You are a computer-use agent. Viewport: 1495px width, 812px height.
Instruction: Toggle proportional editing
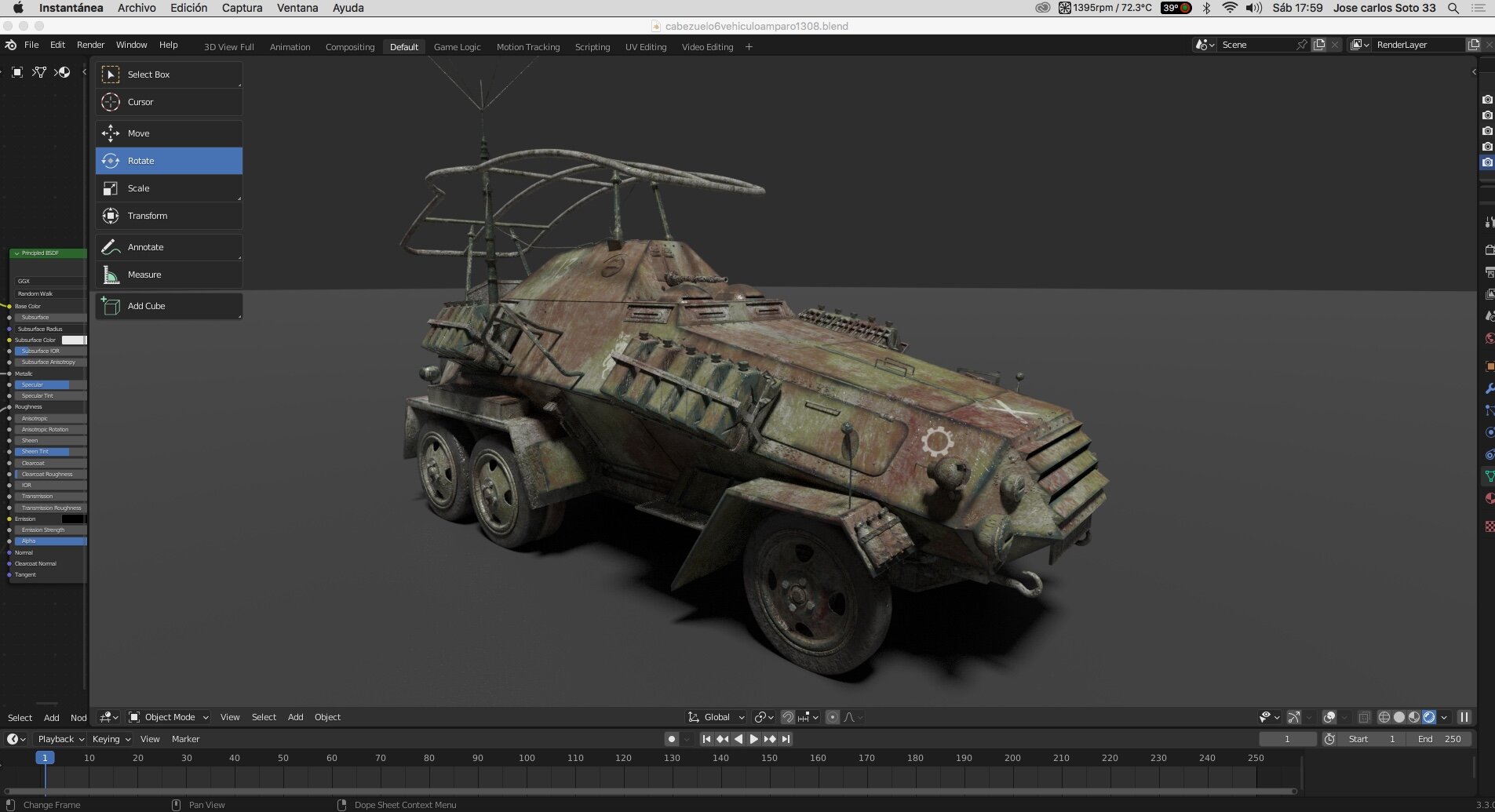coord(833,717)
